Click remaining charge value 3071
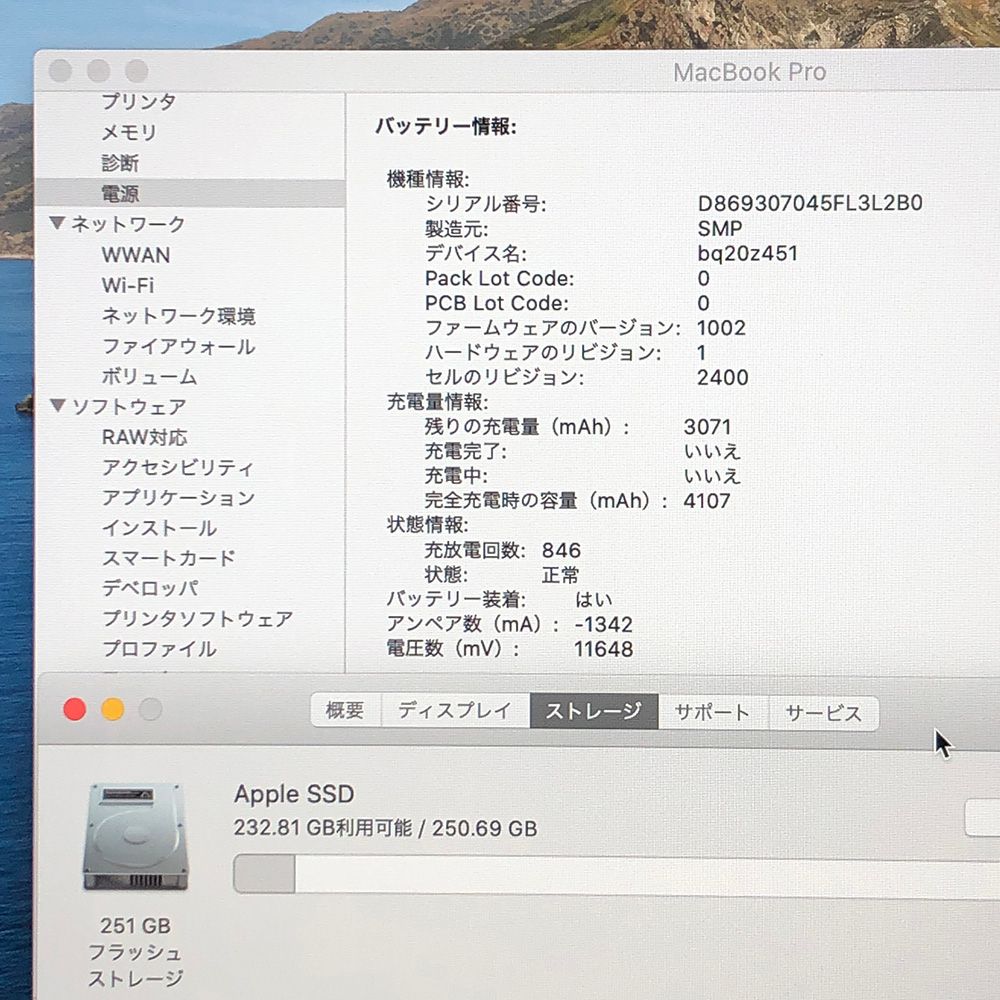This screenshot has height=1000, width=1000. click(707, 427)
